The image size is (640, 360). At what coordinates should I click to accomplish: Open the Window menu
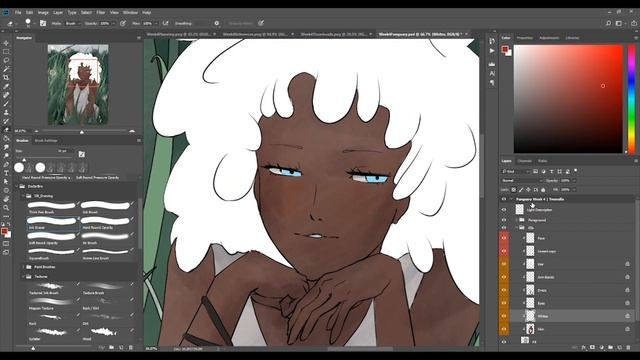coord(130,13)
